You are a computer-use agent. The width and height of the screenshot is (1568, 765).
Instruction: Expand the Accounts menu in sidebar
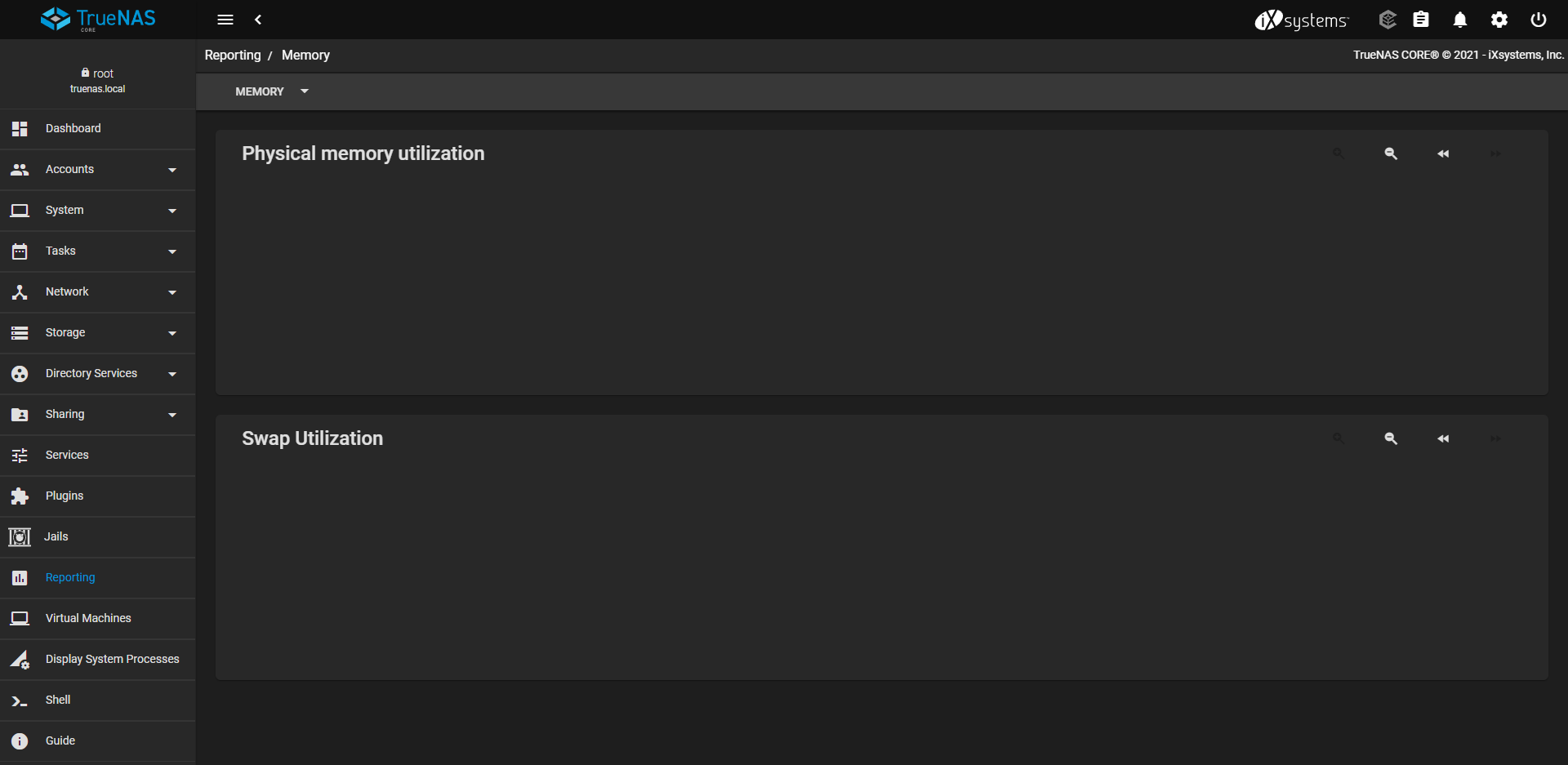pos(98,170)
